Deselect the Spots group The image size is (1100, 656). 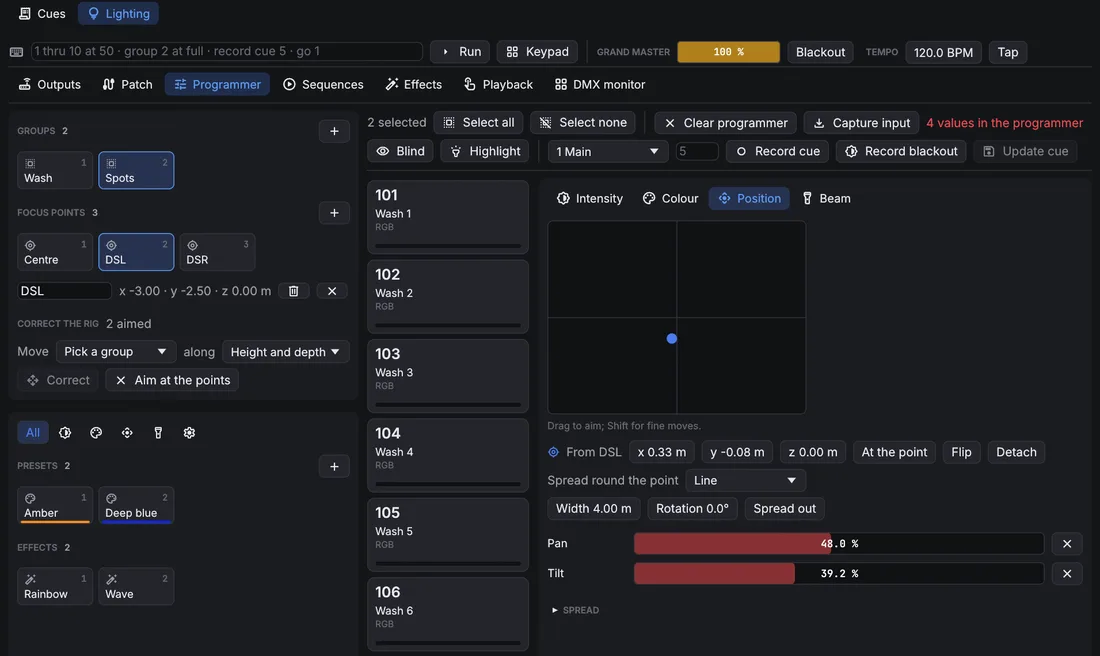[136, 170]
